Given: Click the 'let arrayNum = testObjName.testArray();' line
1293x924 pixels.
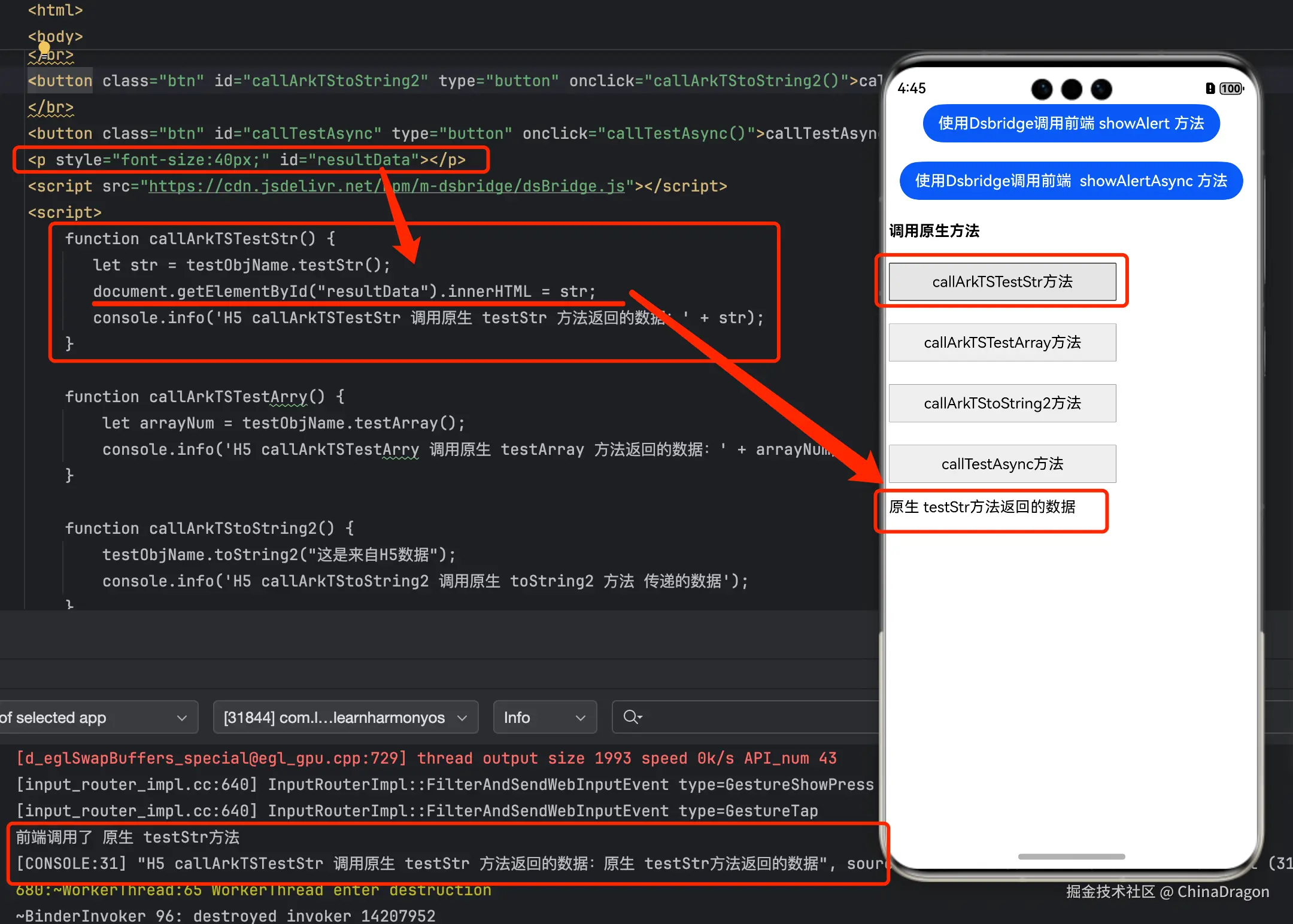Looking at the screenshot, I should point(283,423).
